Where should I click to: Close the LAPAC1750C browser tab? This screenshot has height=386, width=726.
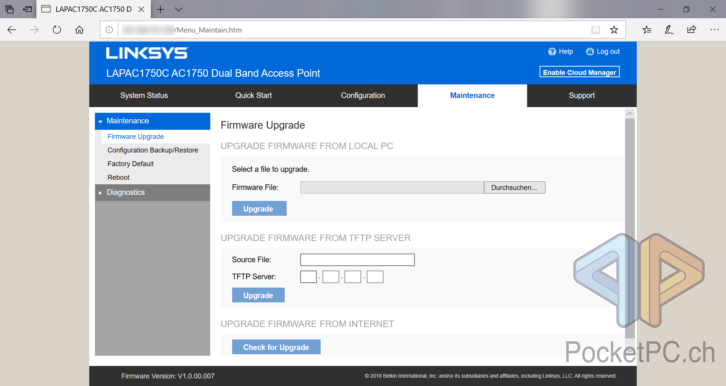click(141, 9)
